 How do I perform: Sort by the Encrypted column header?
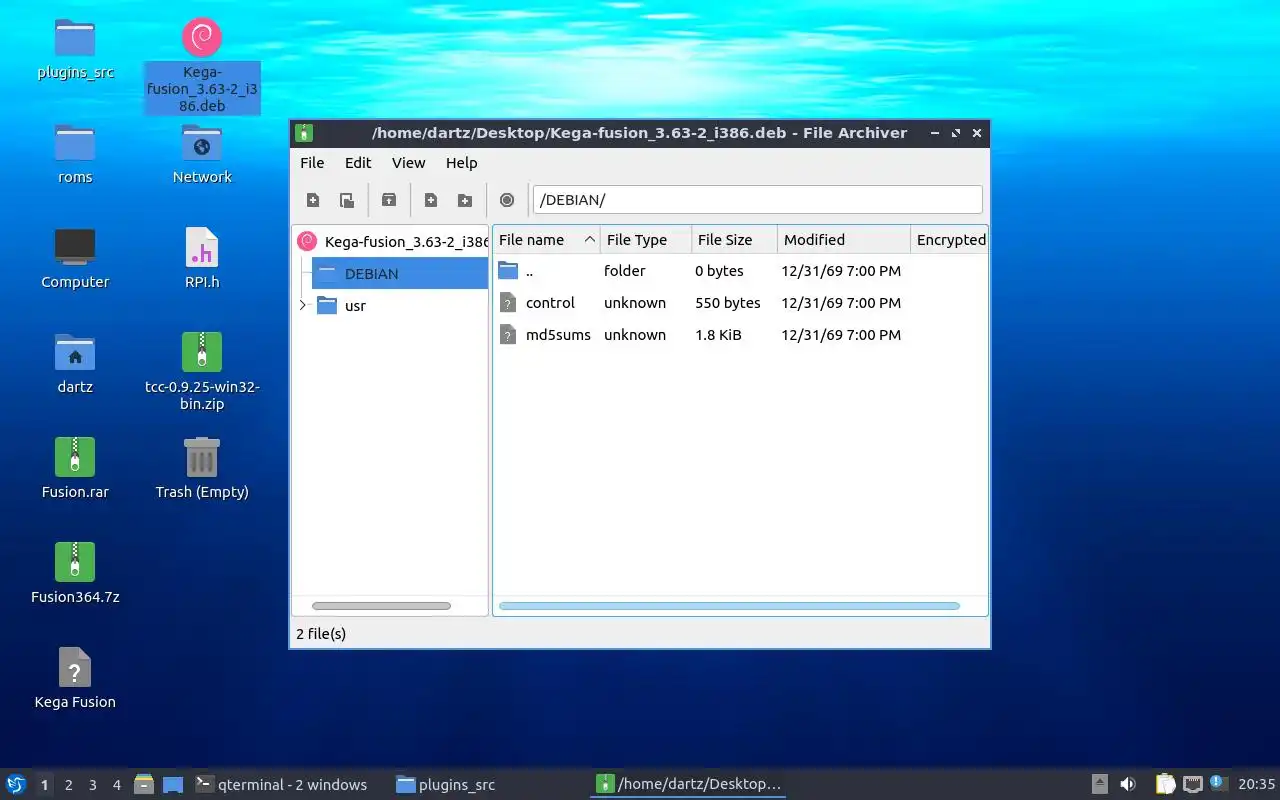click(x=950, y=240)
